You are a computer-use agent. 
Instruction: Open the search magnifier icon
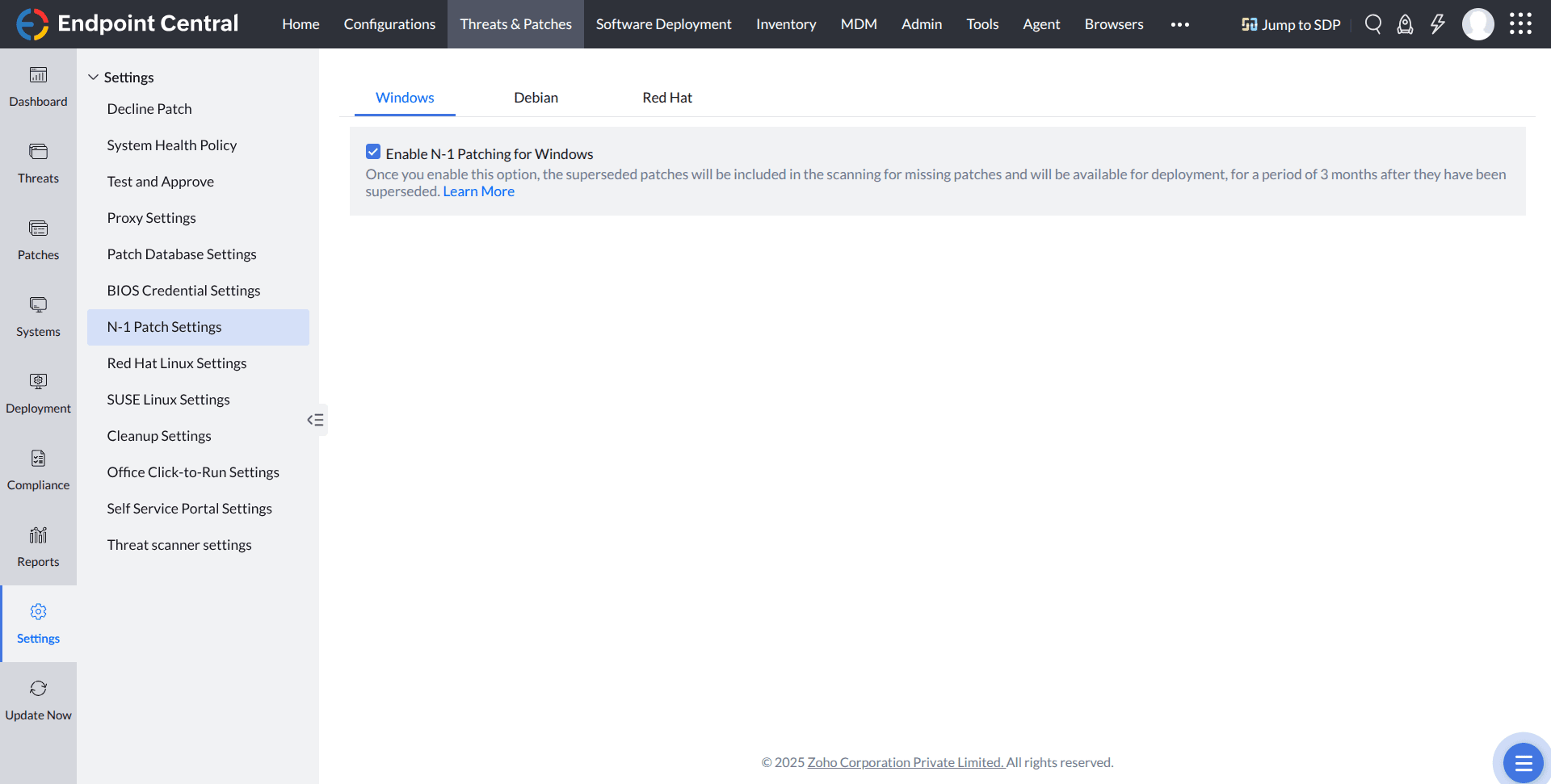pyautogui.click(x=1373, y=24)
